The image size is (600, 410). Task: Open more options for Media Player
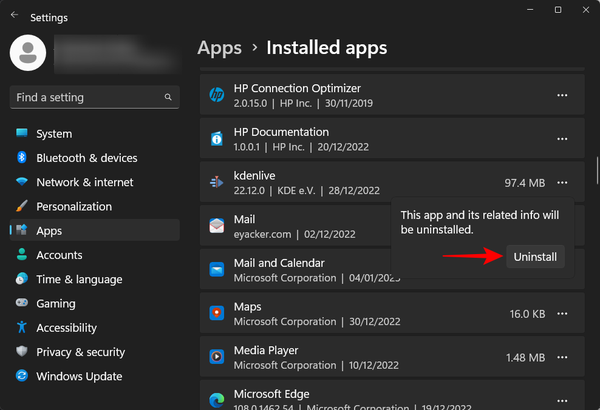pyautogui.click(x=562, y=357)
